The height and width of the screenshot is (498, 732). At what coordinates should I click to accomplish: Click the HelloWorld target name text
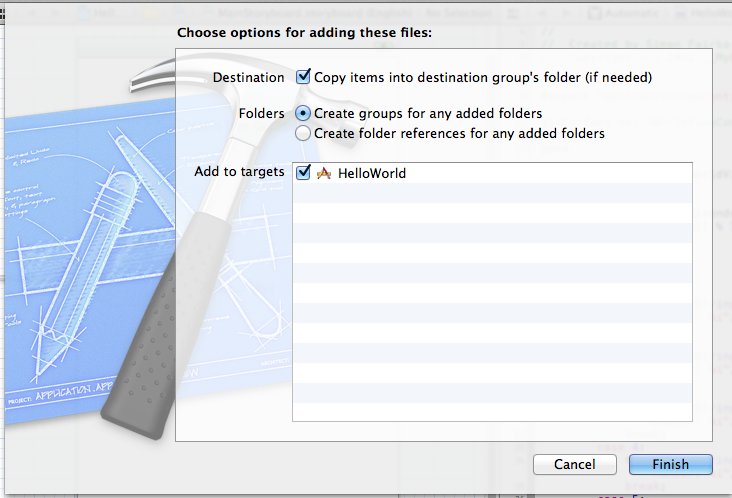(x=372, y=173)
